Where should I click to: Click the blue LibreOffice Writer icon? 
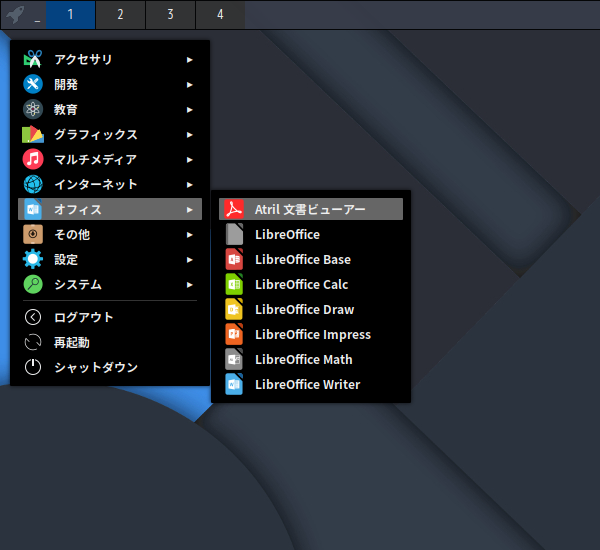[x=234, y=384]
